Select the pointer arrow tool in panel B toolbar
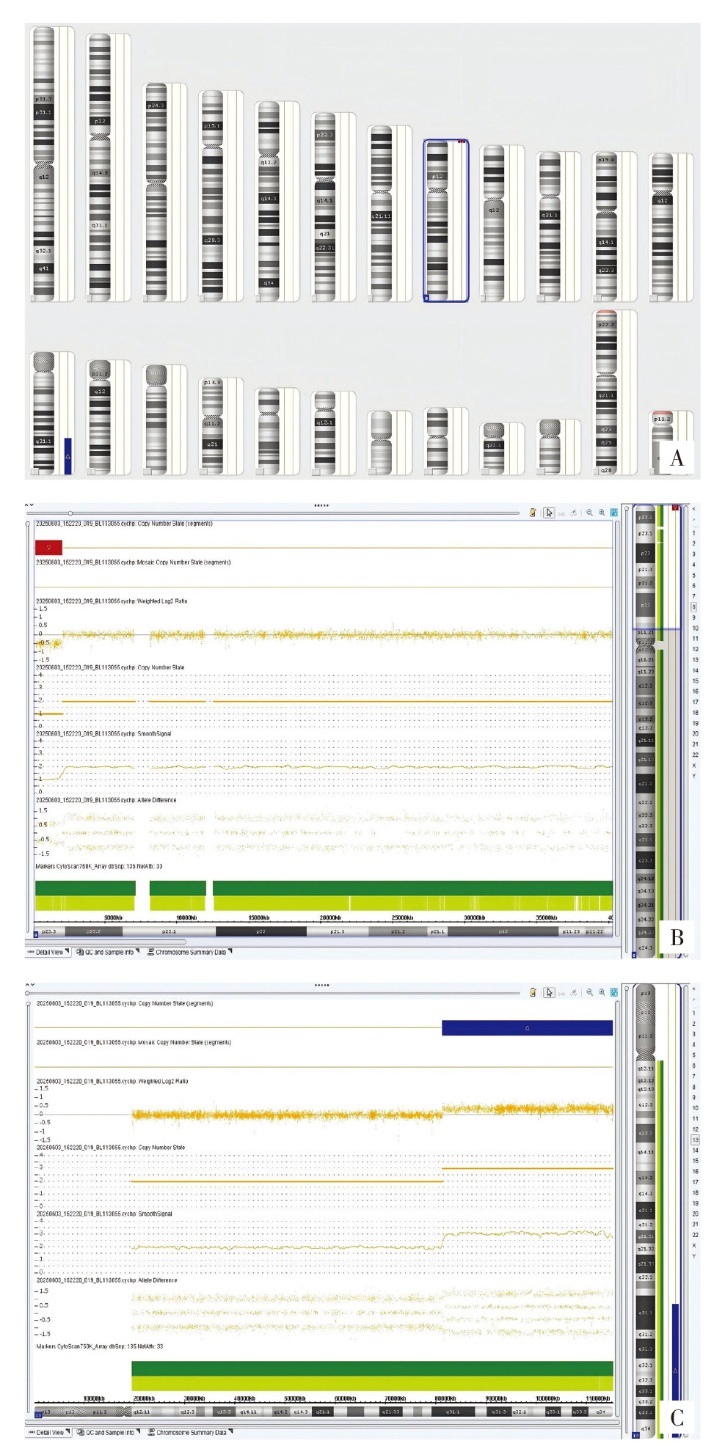This screenshot has width=714, height=1451. tap(549, 513)
